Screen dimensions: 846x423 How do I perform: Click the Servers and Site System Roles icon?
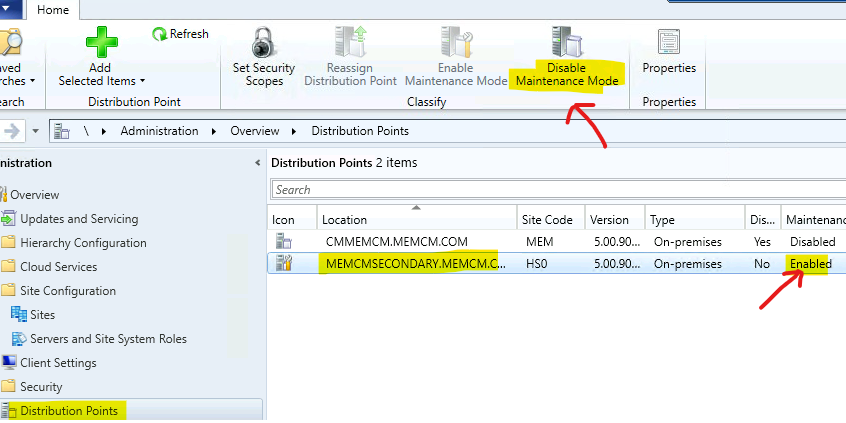click(19, 338)
